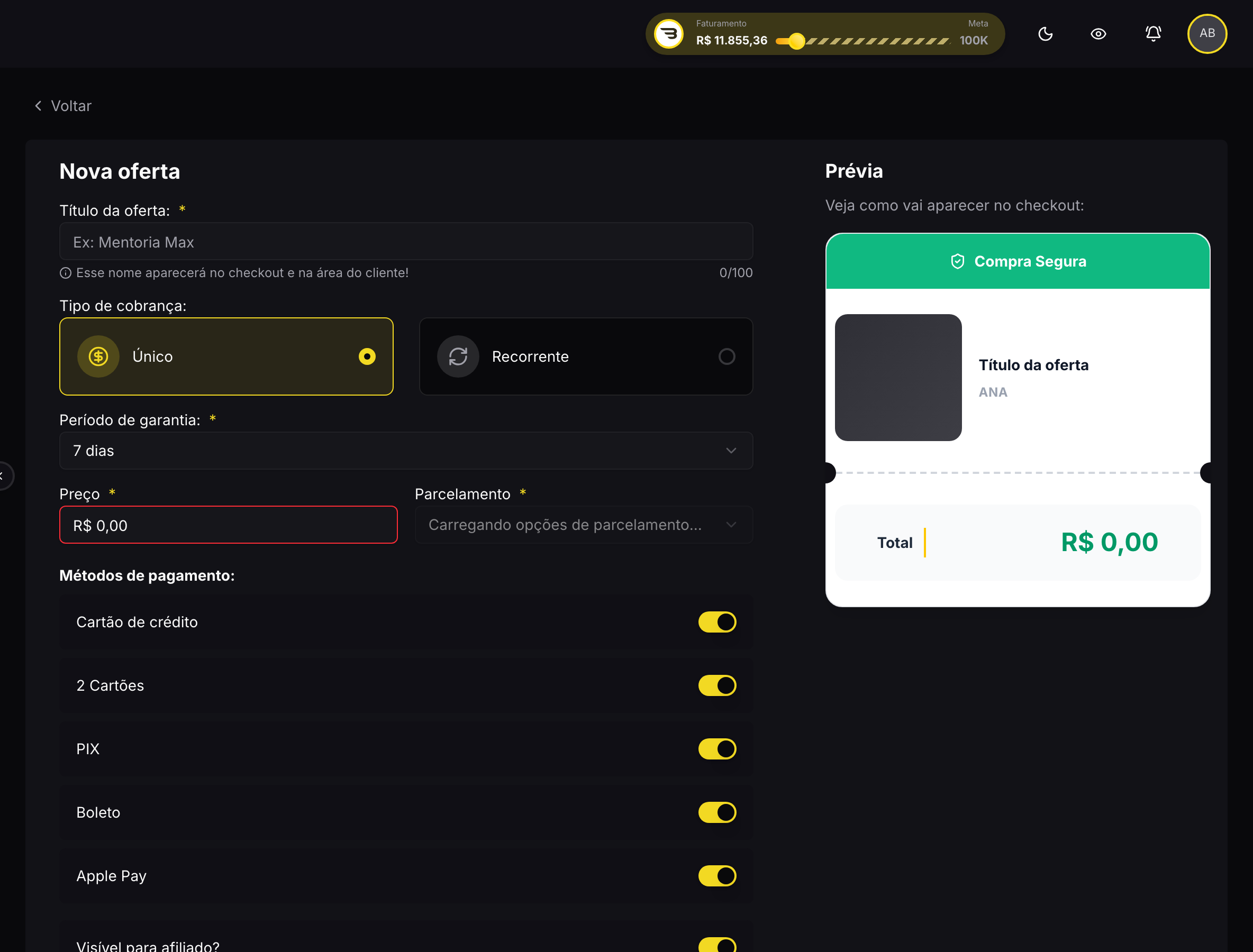Turn off the 2 Cartões switch
The image size is (1253, 952).
point(716,685)
